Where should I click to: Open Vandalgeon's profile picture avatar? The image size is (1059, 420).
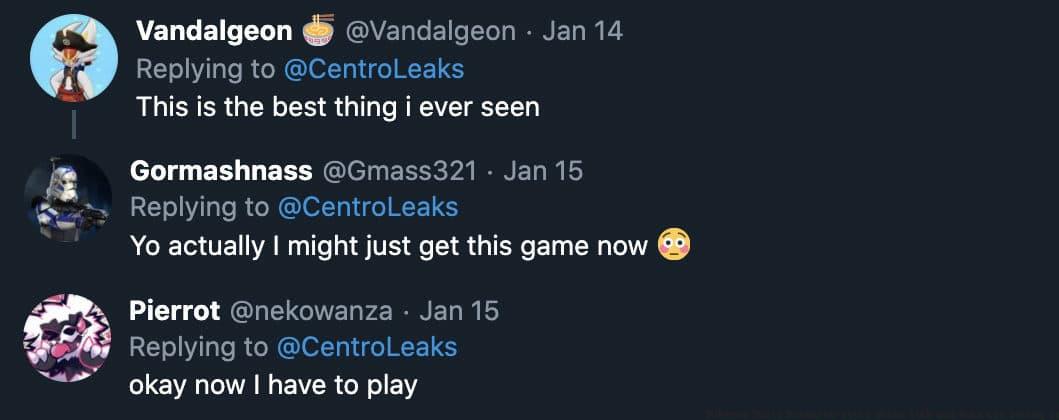pyautogui.click(x=74, y=58)
